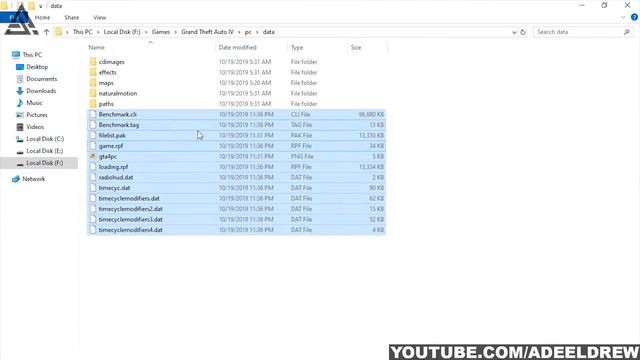Navigate to Games breadcrumb
This screenshot has height=360, width=640.
pos(161,32)
